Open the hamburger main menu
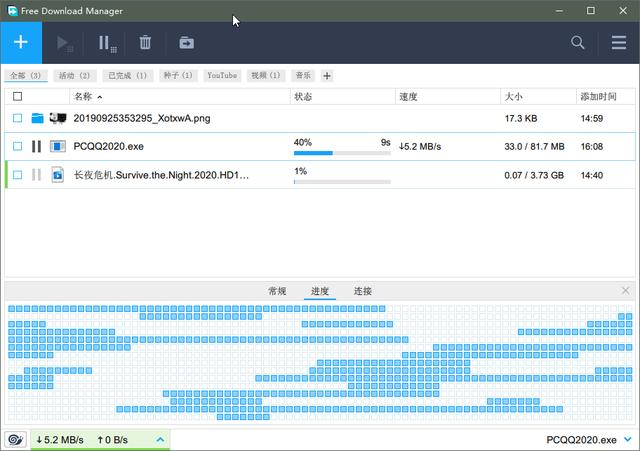This screenshot has width=640, height=451. click(x=619, y=43)
